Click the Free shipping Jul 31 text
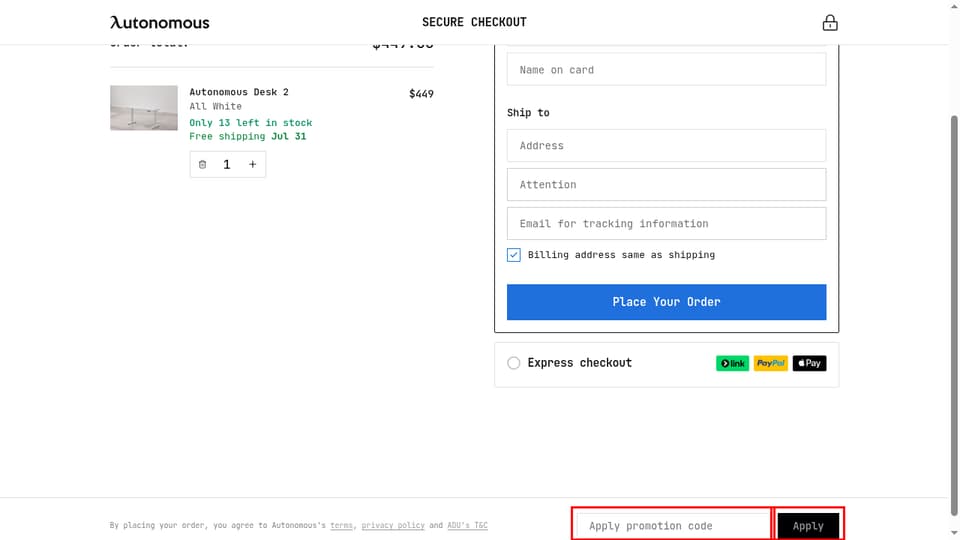Screen dimensions: 960x540 click(247, 136)
